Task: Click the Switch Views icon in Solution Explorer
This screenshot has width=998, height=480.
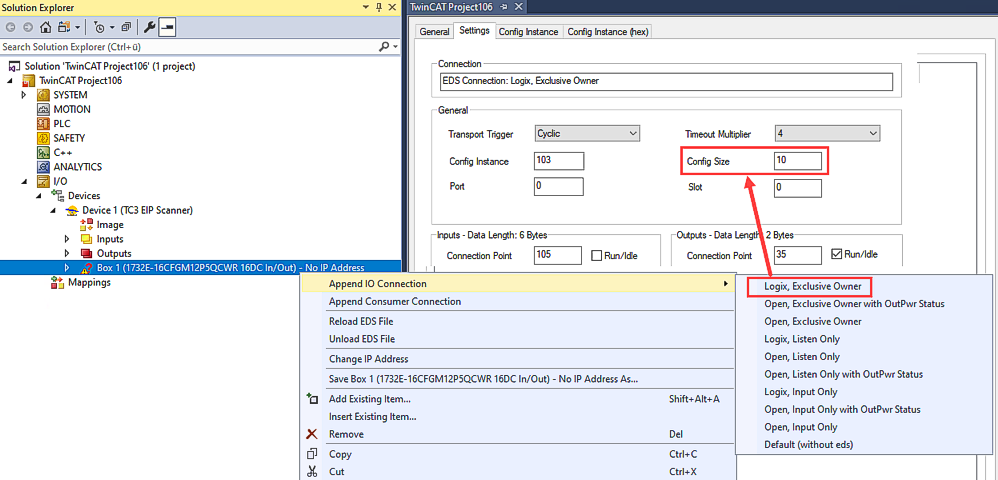Action: (64, 27)
